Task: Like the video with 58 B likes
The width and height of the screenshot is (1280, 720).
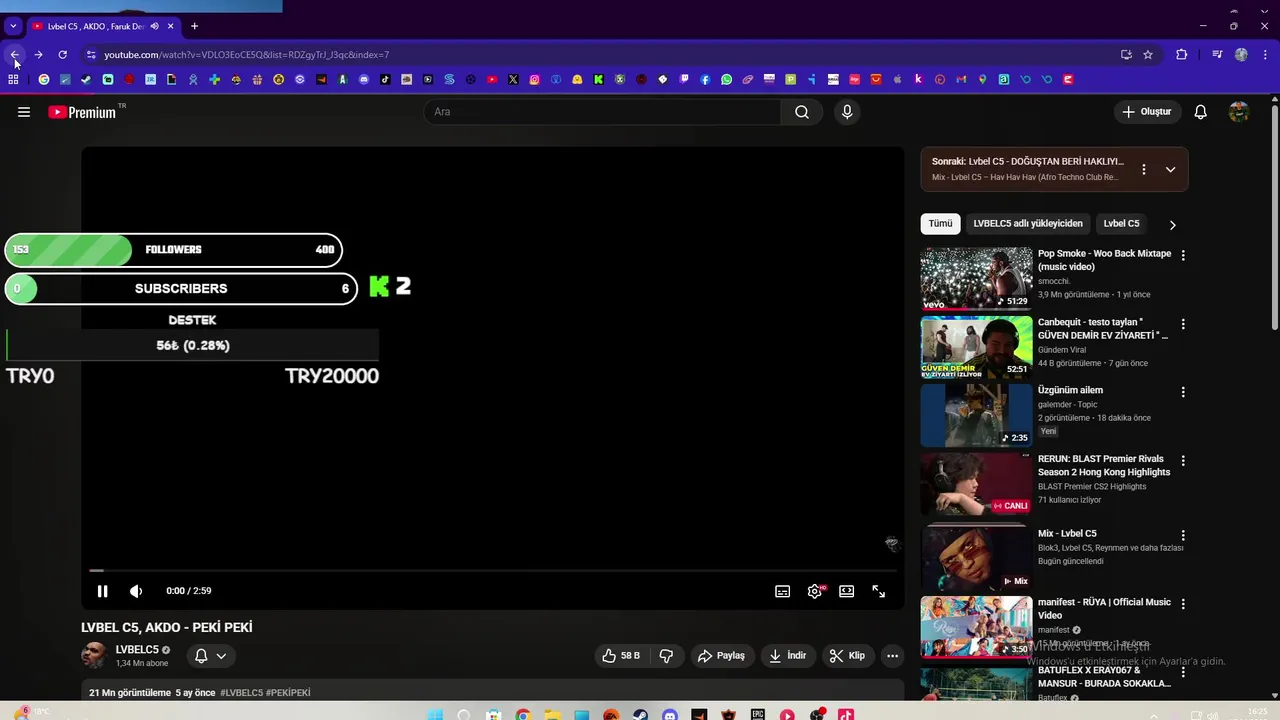Action: (x=620, y=656)
